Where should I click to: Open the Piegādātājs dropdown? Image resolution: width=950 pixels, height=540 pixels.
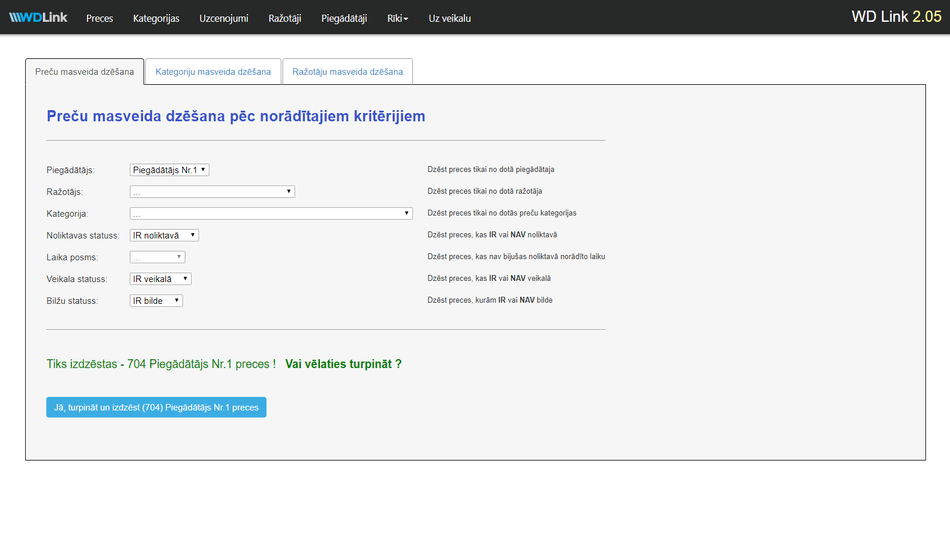(x=170, y=170)
